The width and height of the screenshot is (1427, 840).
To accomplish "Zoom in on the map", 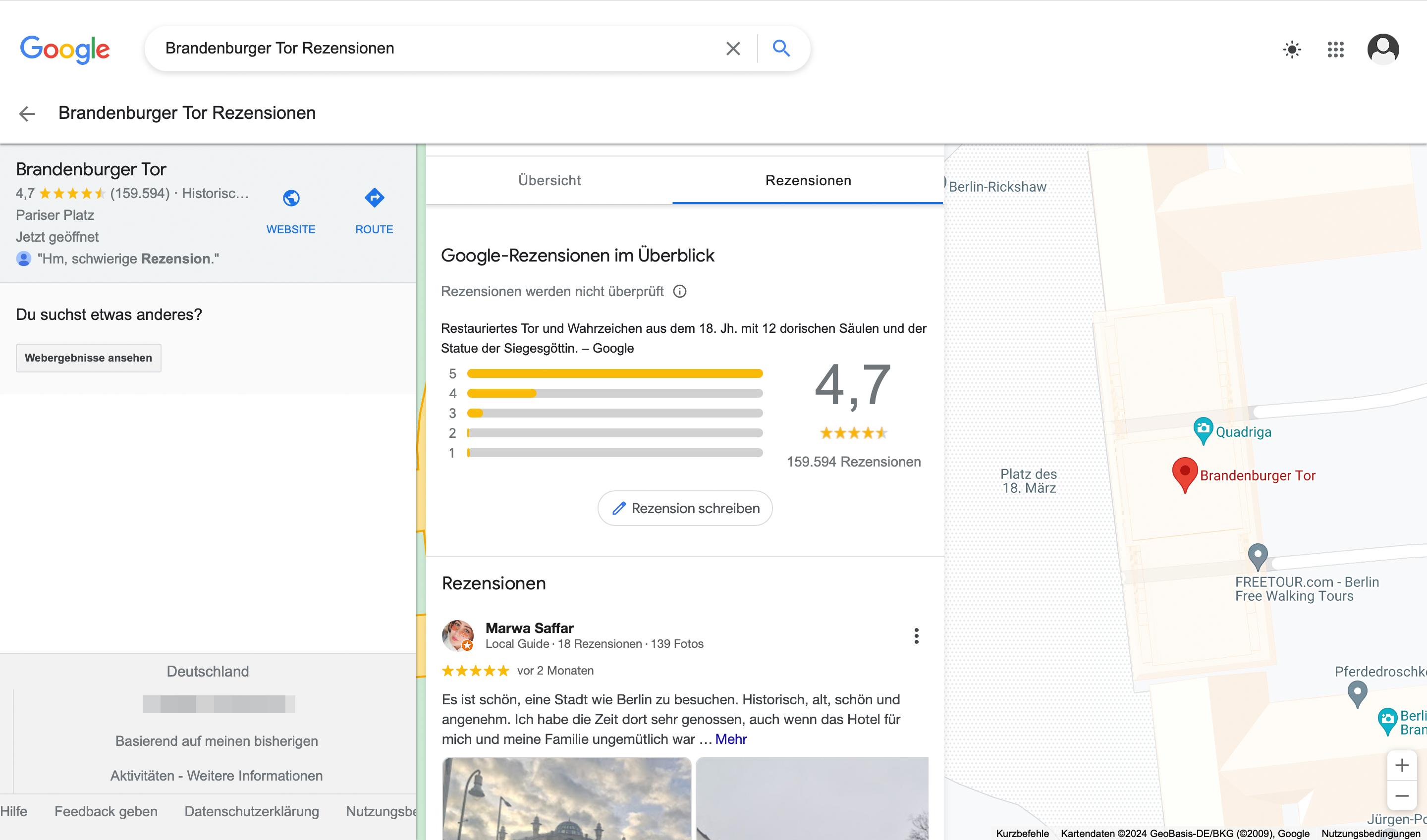I will [x=1402, y=765].
